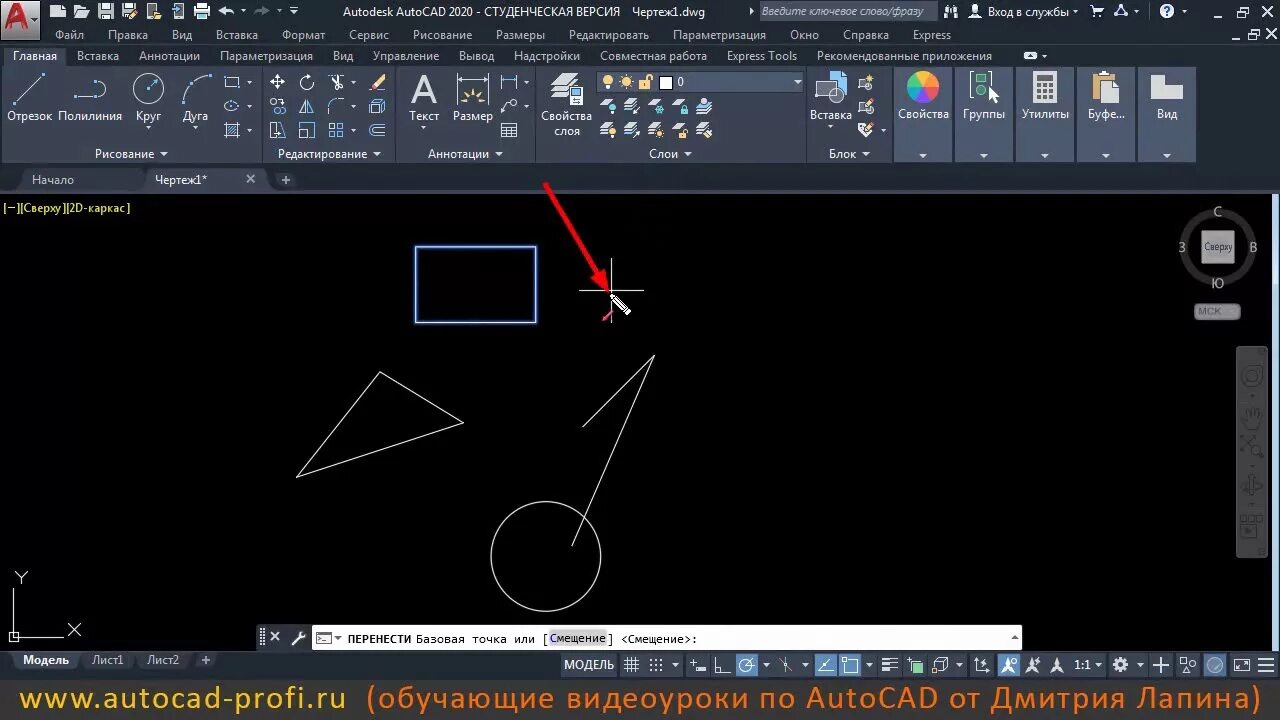Viewport: 1280px width, 720px height.
Task: Click the Смещение option in command line
Action: (x=578, y=639)
